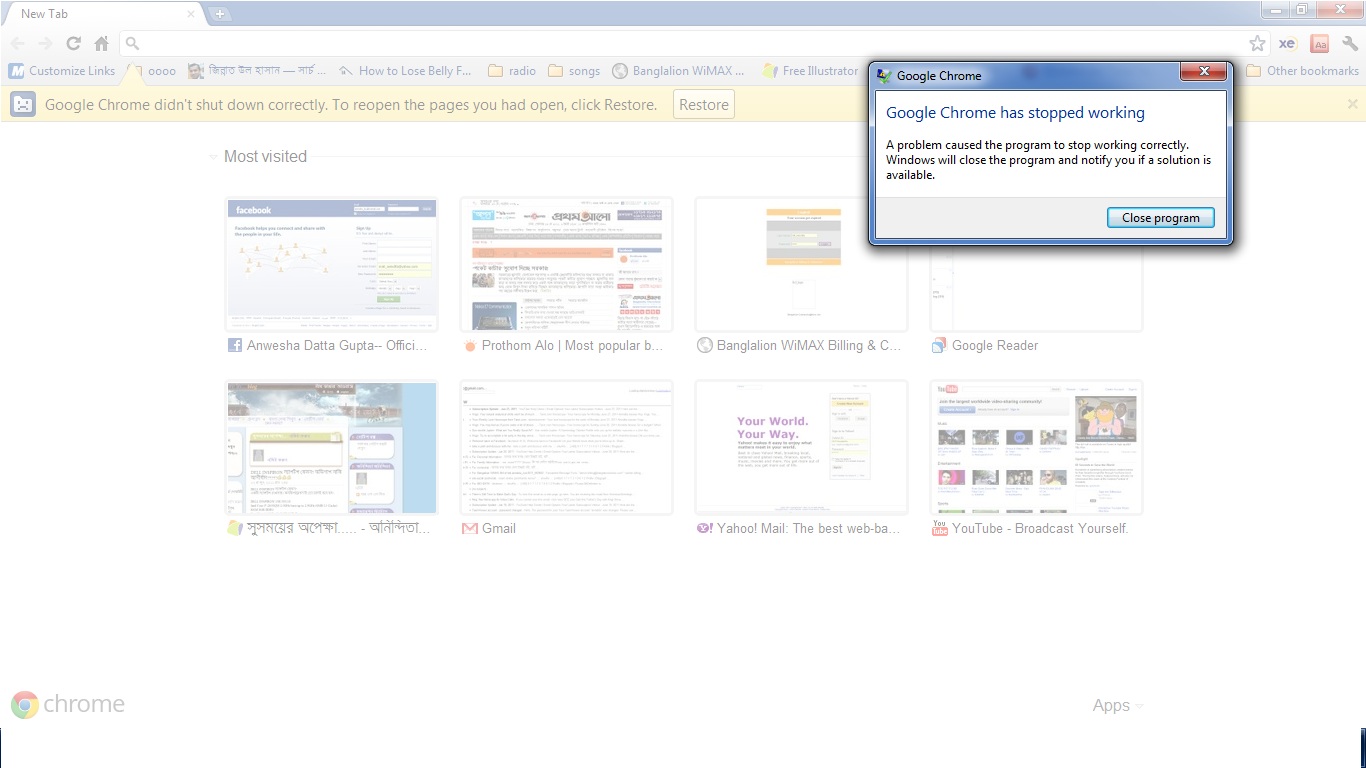Click the Restore button in the infobar
The height and width of the screenshot is (768, 1366).
click(x=704, y=104)
